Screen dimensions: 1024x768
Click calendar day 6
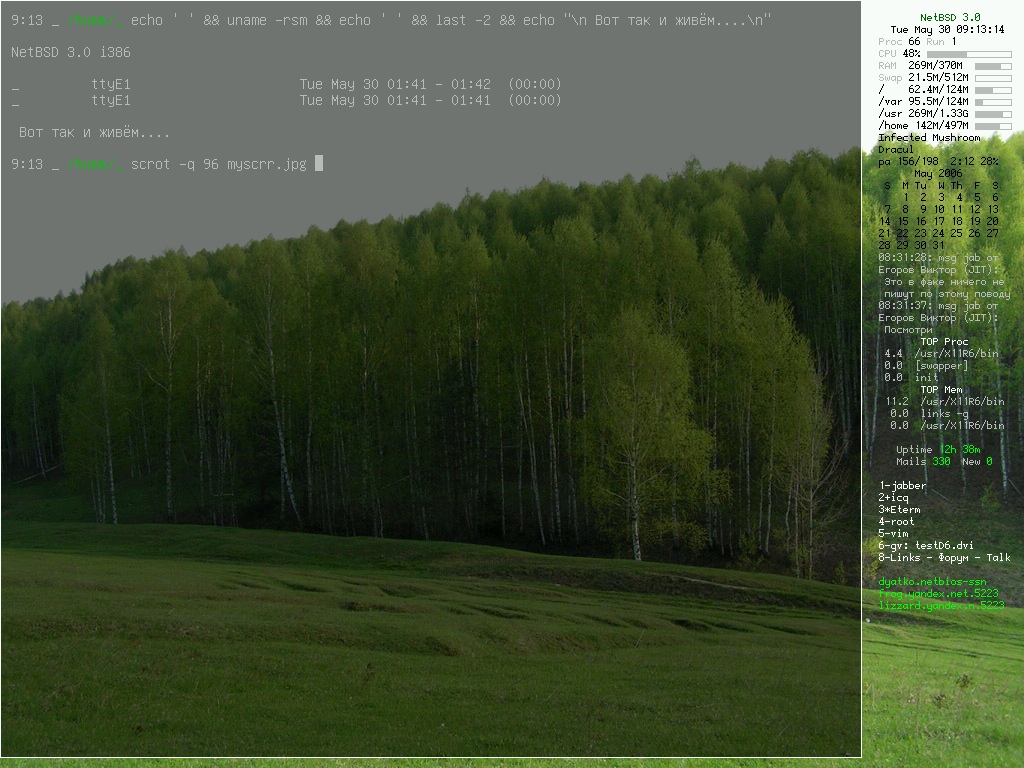tap(995, 197)
